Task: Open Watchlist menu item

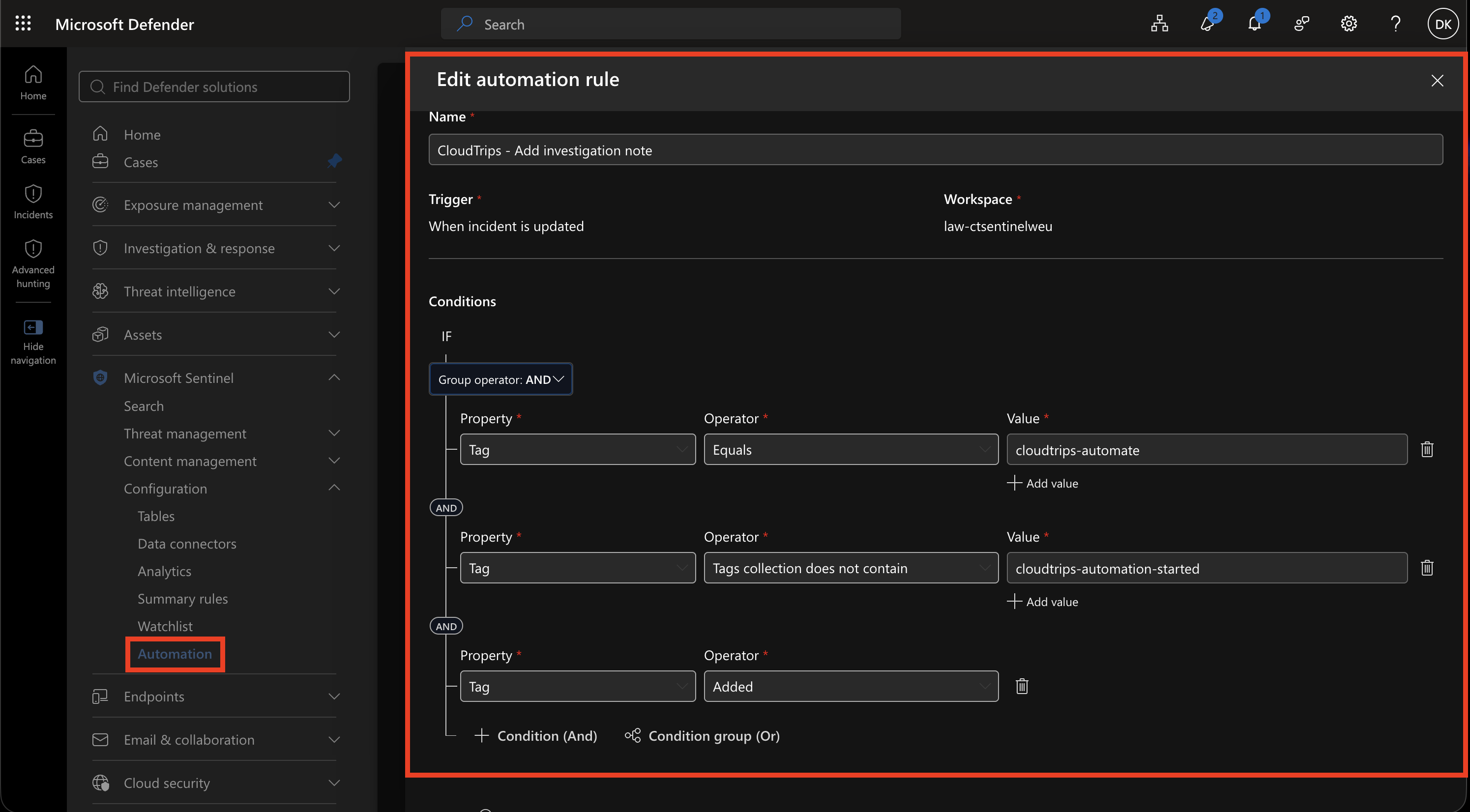Action: 165,626
